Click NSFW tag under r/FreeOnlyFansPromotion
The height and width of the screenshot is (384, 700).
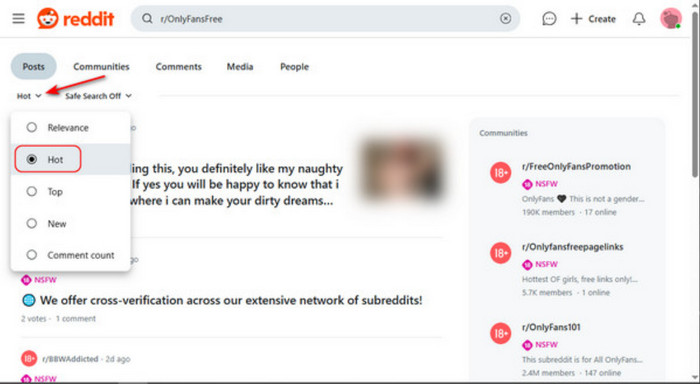pos(540,184)
